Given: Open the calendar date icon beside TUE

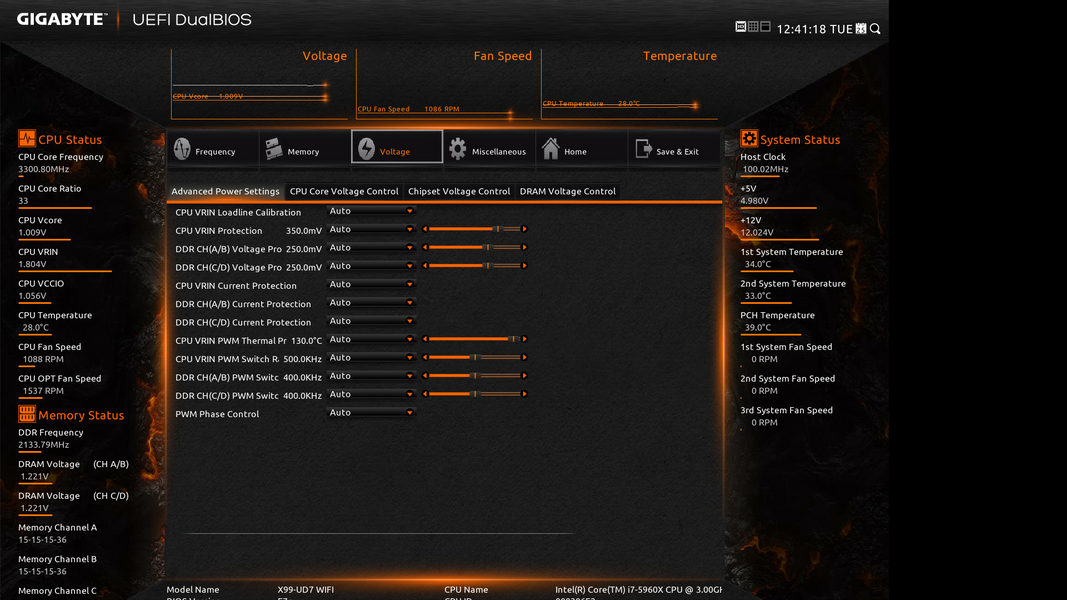Looking at the screenshot, I should [861, 29].
